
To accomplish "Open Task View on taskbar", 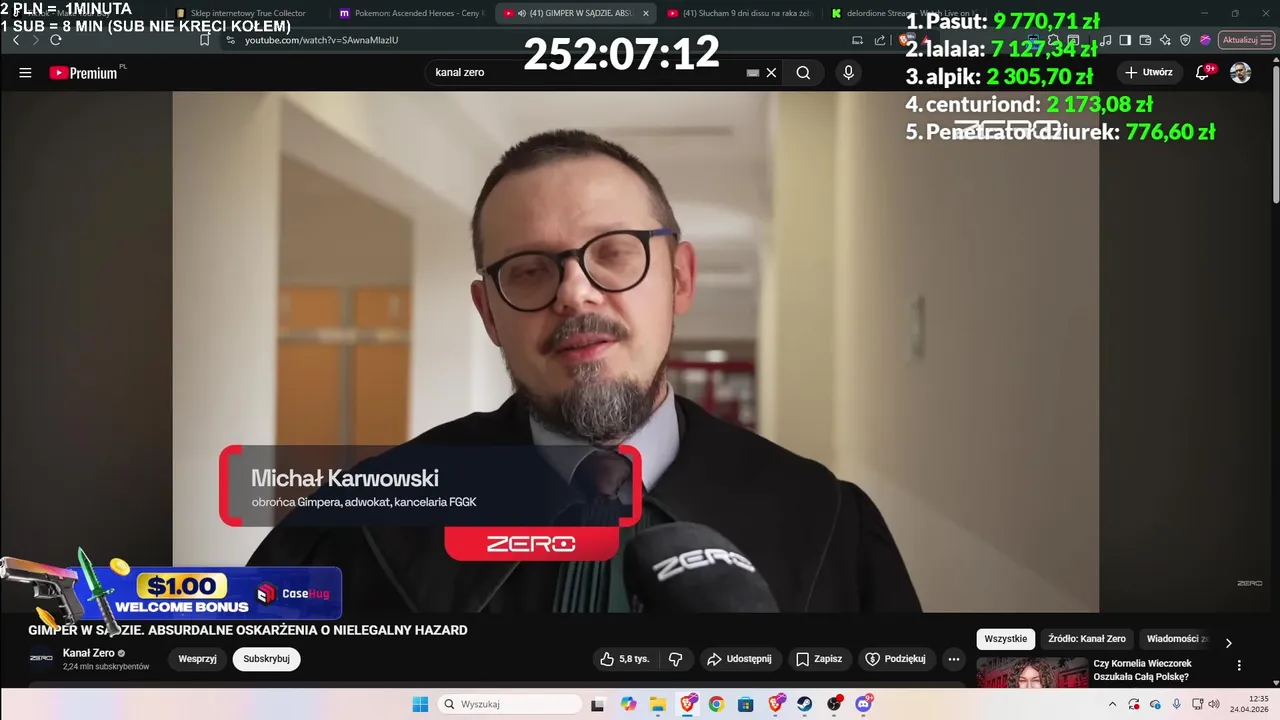I will 597,705.
